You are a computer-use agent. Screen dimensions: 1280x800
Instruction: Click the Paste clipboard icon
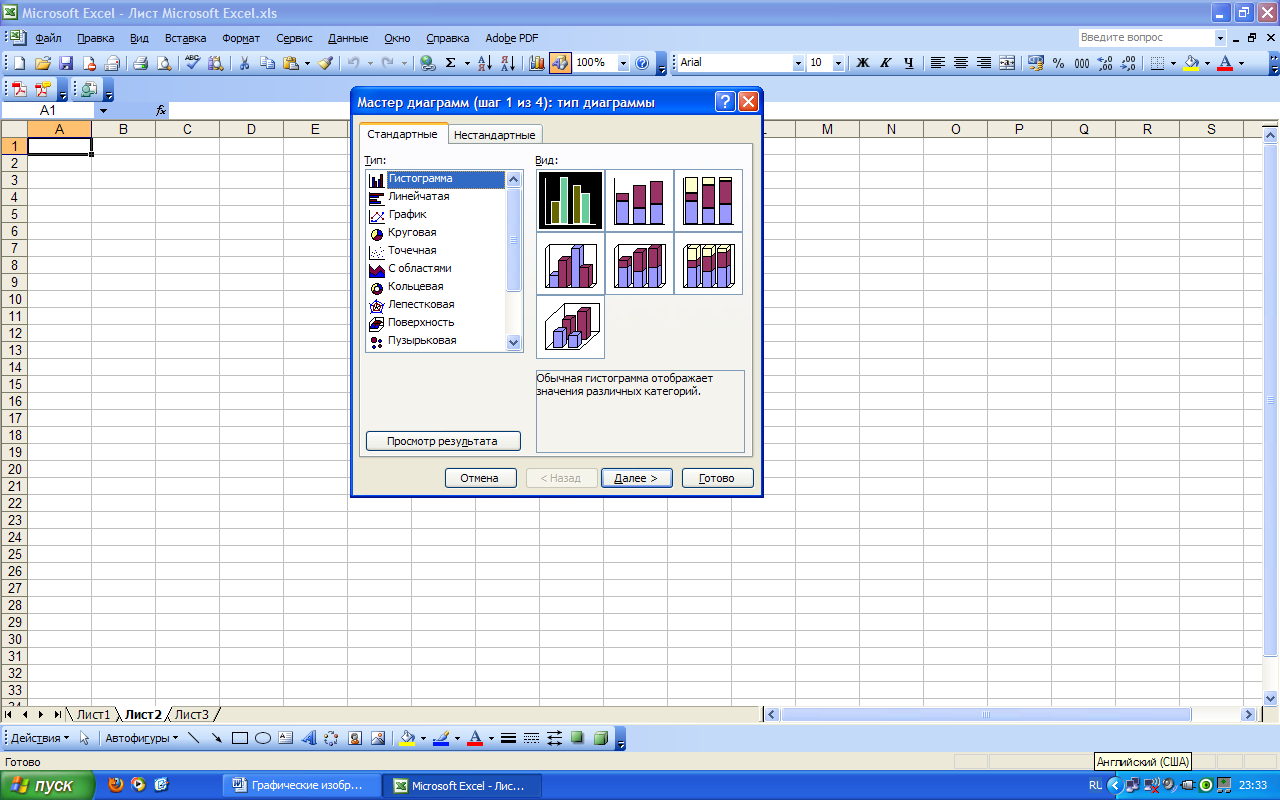click(290, 63)
